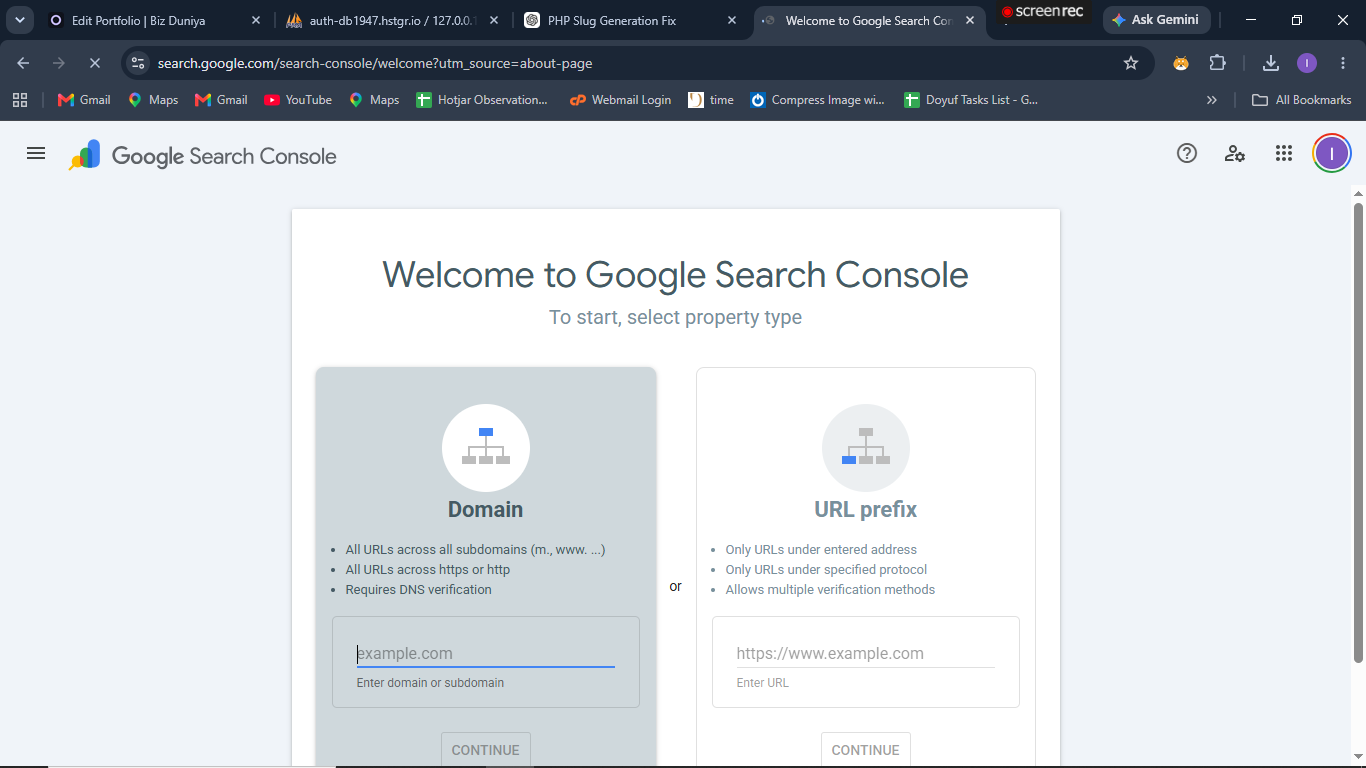
Task: Click Ask Gemini button
Action: [x=1156, y=20]
